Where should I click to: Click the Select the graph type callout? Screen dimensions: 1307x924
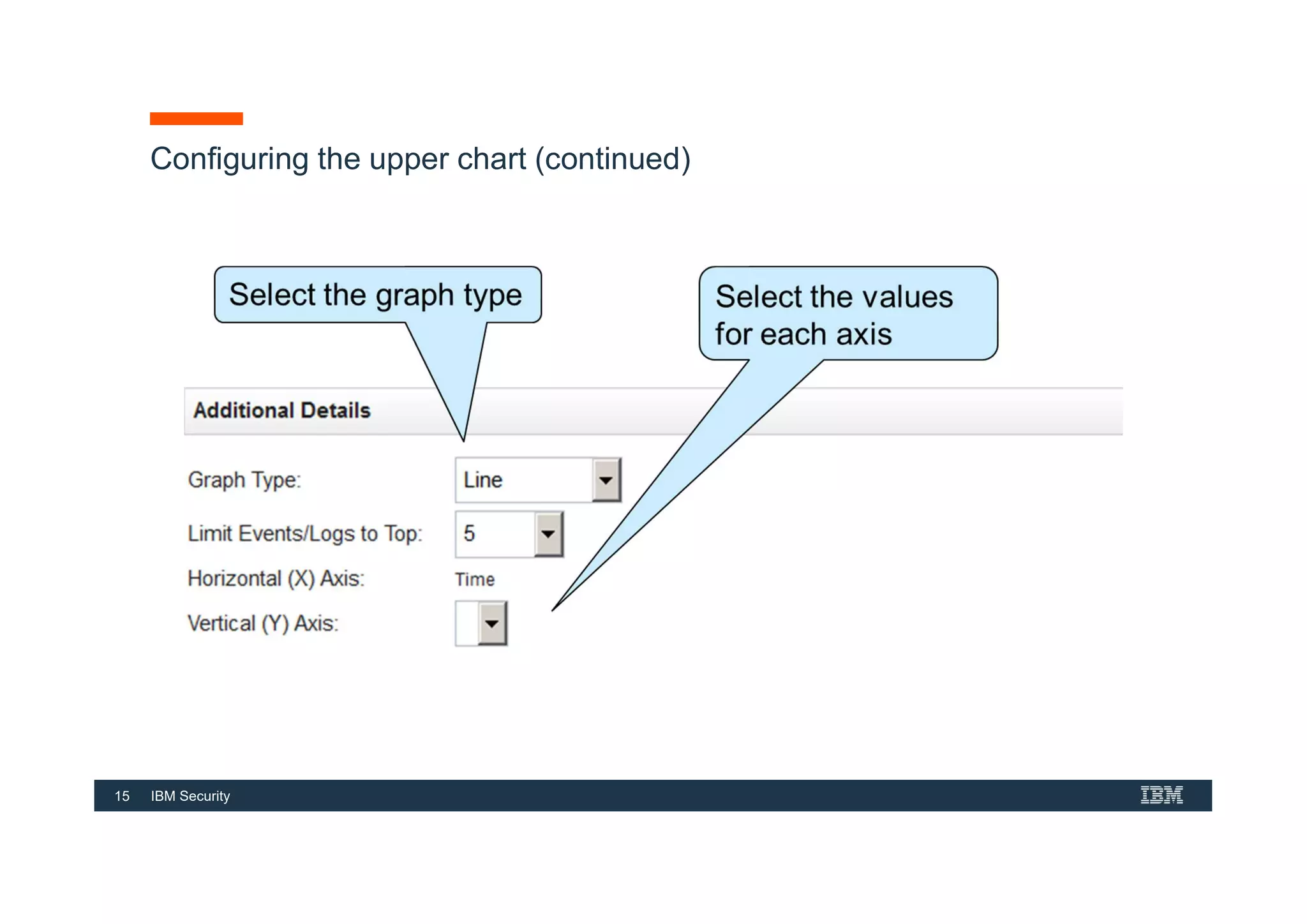tap(378, 295)
